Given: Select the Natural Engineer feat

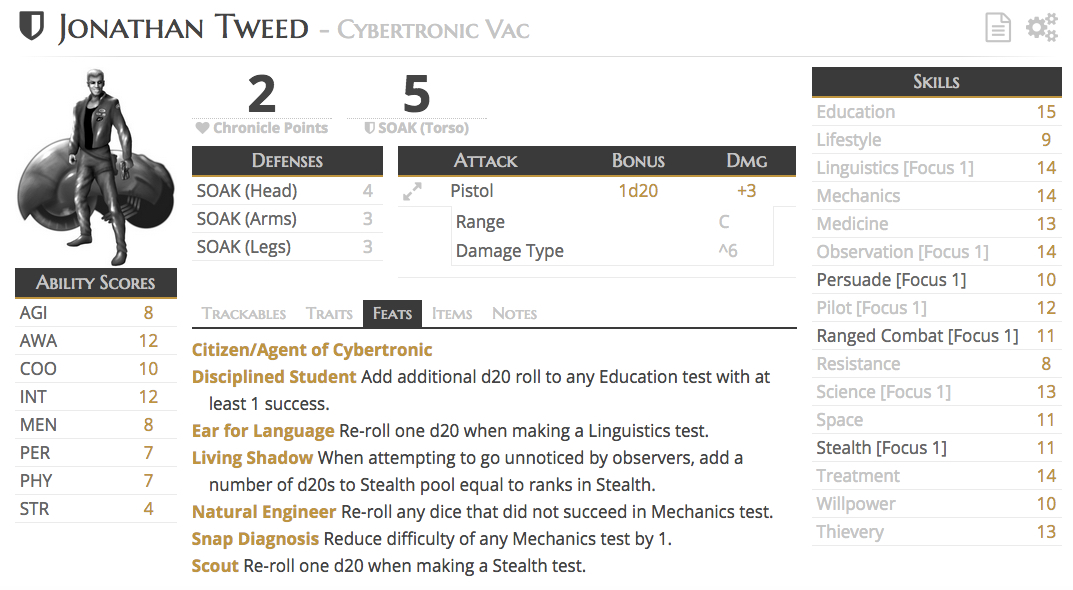Looking at the screenshot, I should pos(263,512).
